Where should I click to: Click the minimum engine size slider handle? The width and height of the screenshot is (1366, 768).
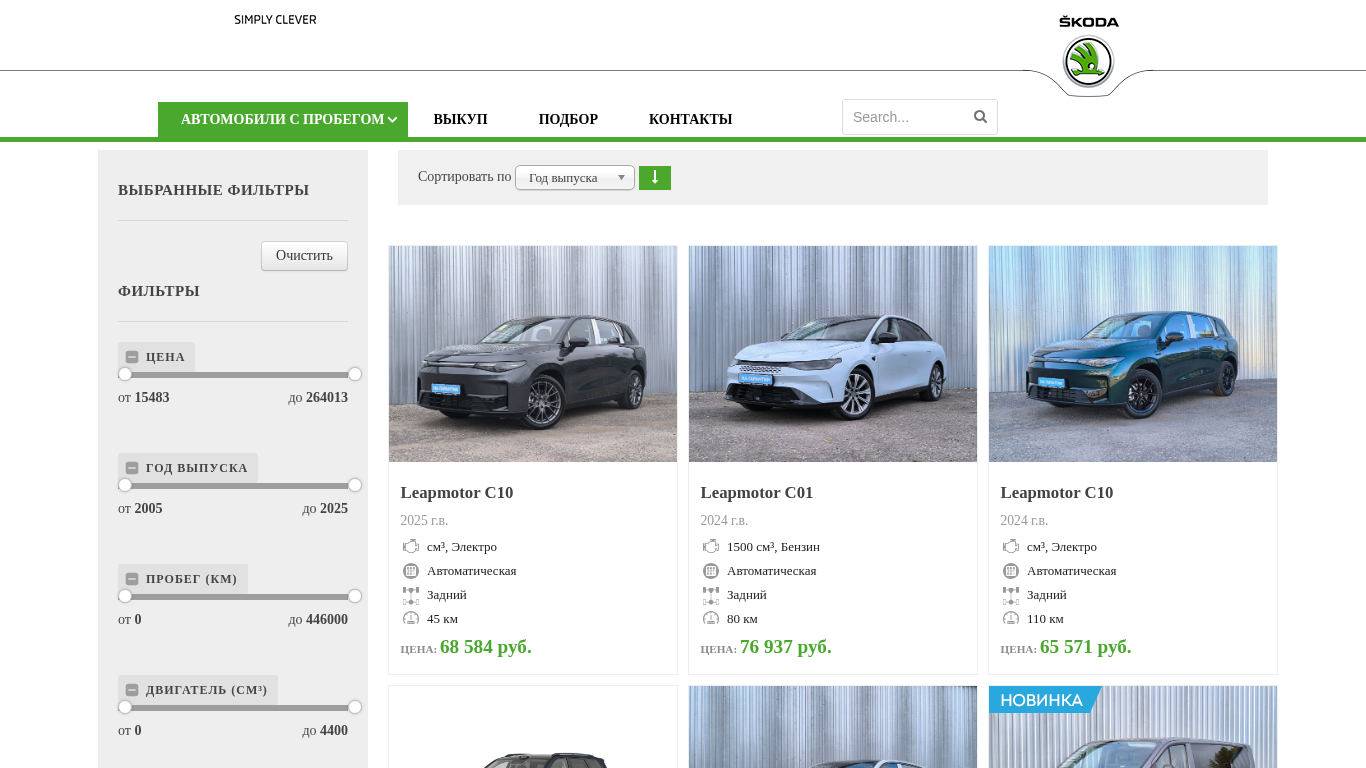coord(125,707)
